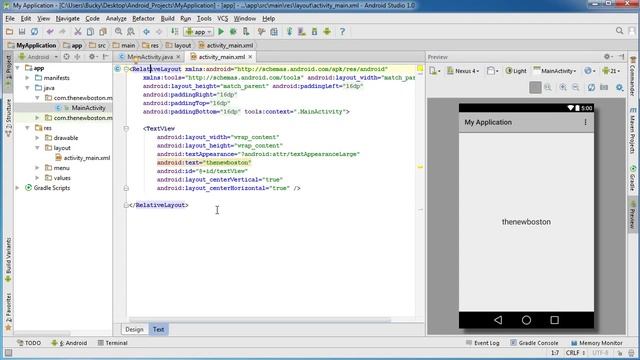
Task: Click the Help question mark icon
Action: 342,32
